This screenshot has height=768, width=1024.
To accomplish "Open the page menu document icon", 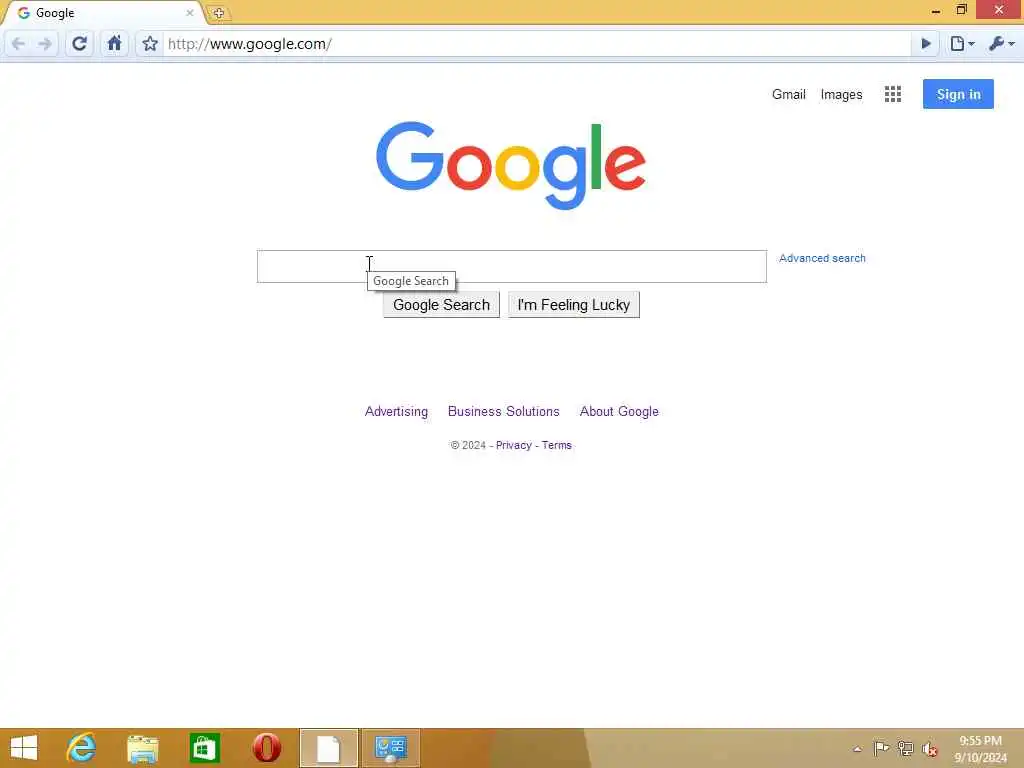I will 962,44.
